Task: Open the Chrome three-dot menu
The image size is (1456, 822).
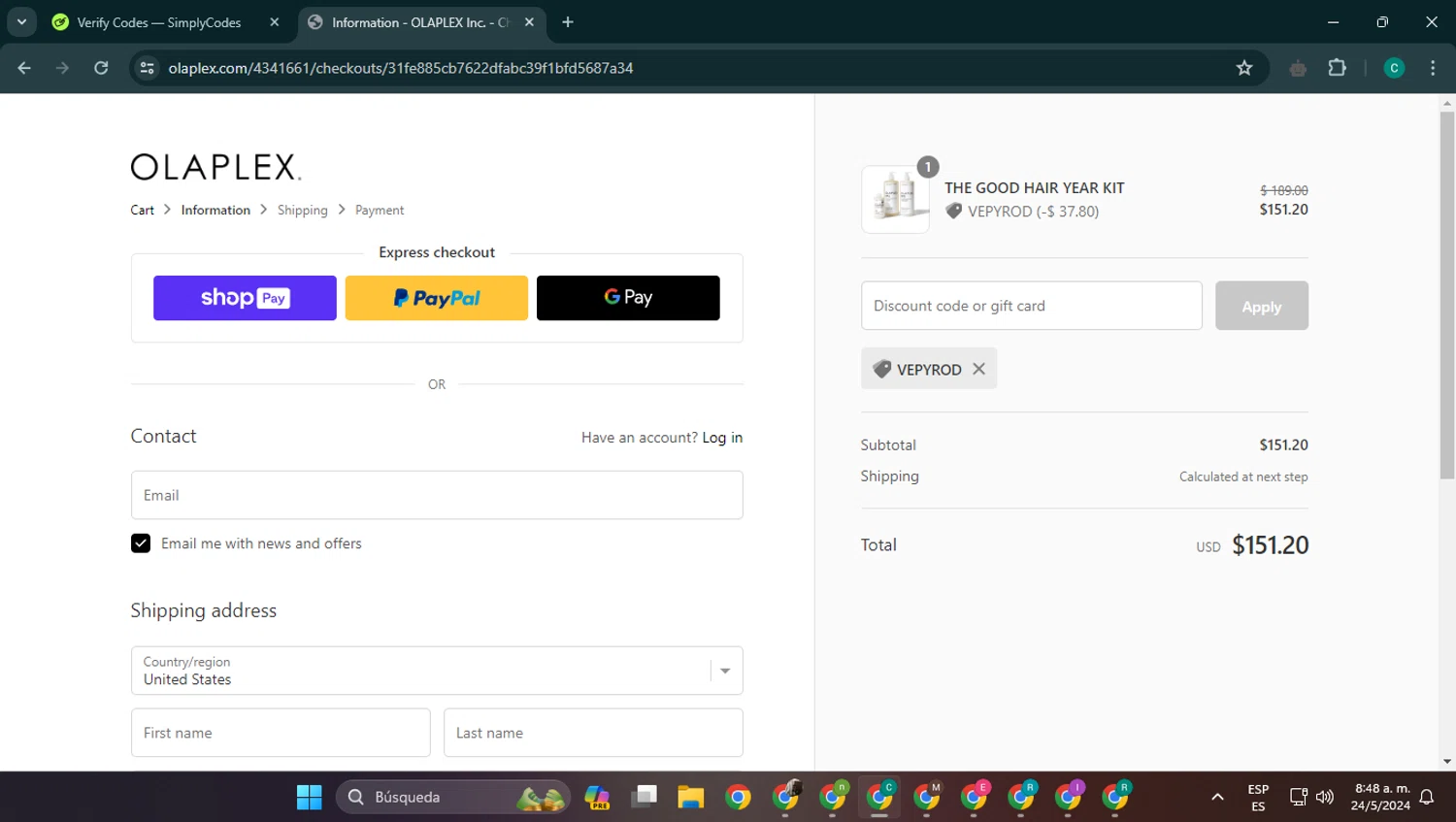Action: 1433,68
